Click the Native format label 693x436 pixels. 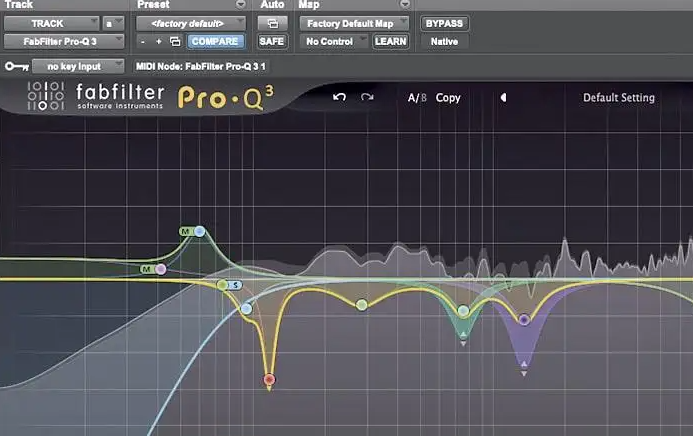click(x=444, y=42)
